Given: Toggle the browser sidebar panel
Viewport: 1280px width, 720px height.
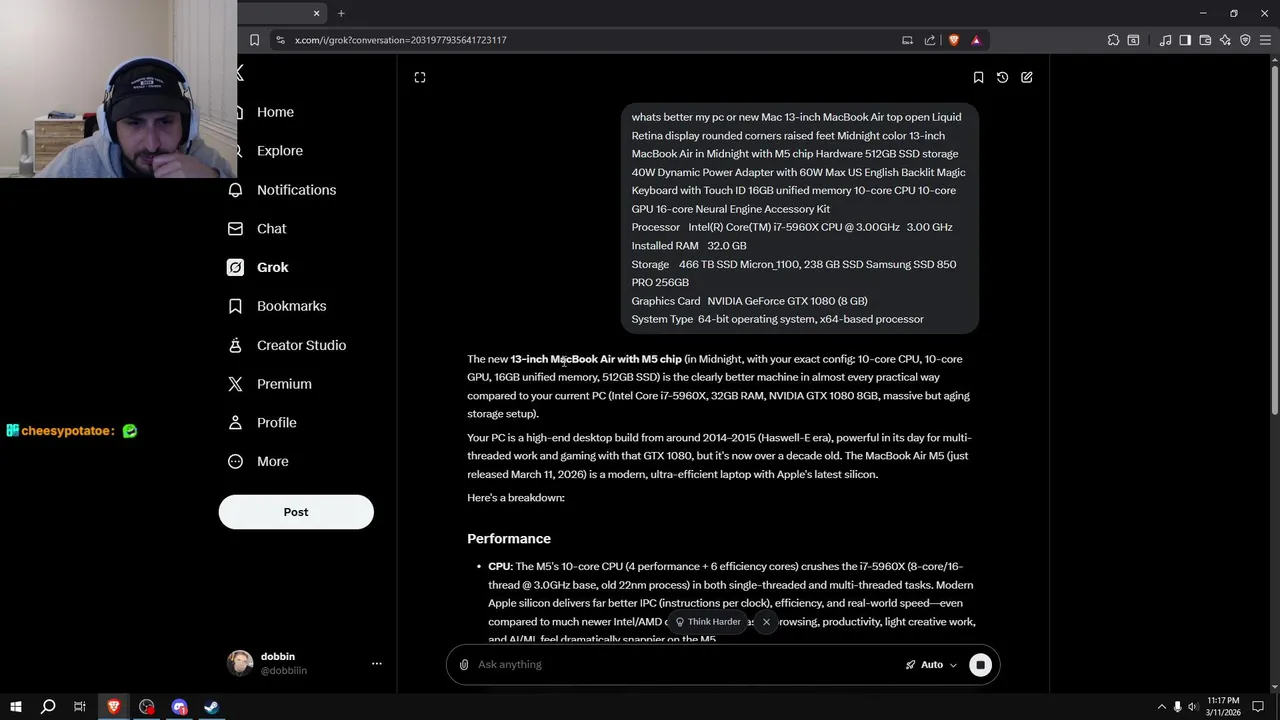Looking at the screenshot, I should click(x=1185, y=40).
